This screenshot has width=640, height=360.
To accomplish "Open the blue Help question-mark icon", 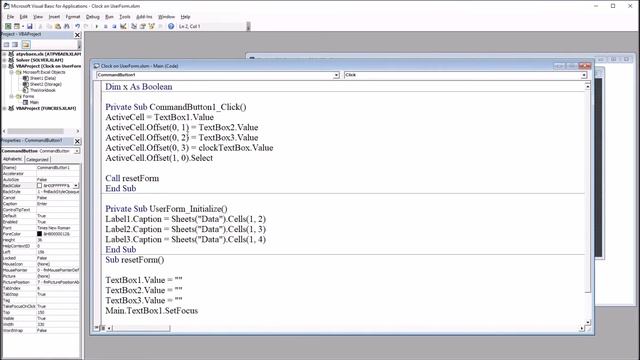I will (x=171, y=26).
